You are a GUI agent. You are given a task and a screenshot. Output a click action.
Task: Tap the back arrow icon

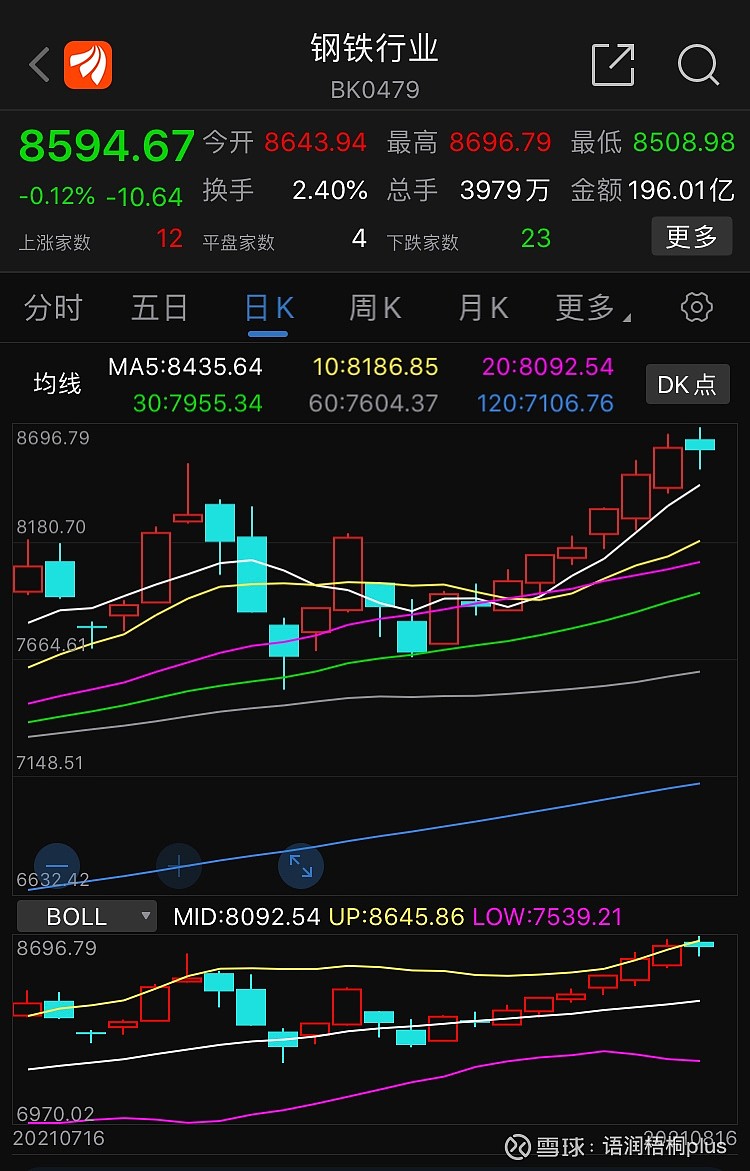(x=40, y=65)
